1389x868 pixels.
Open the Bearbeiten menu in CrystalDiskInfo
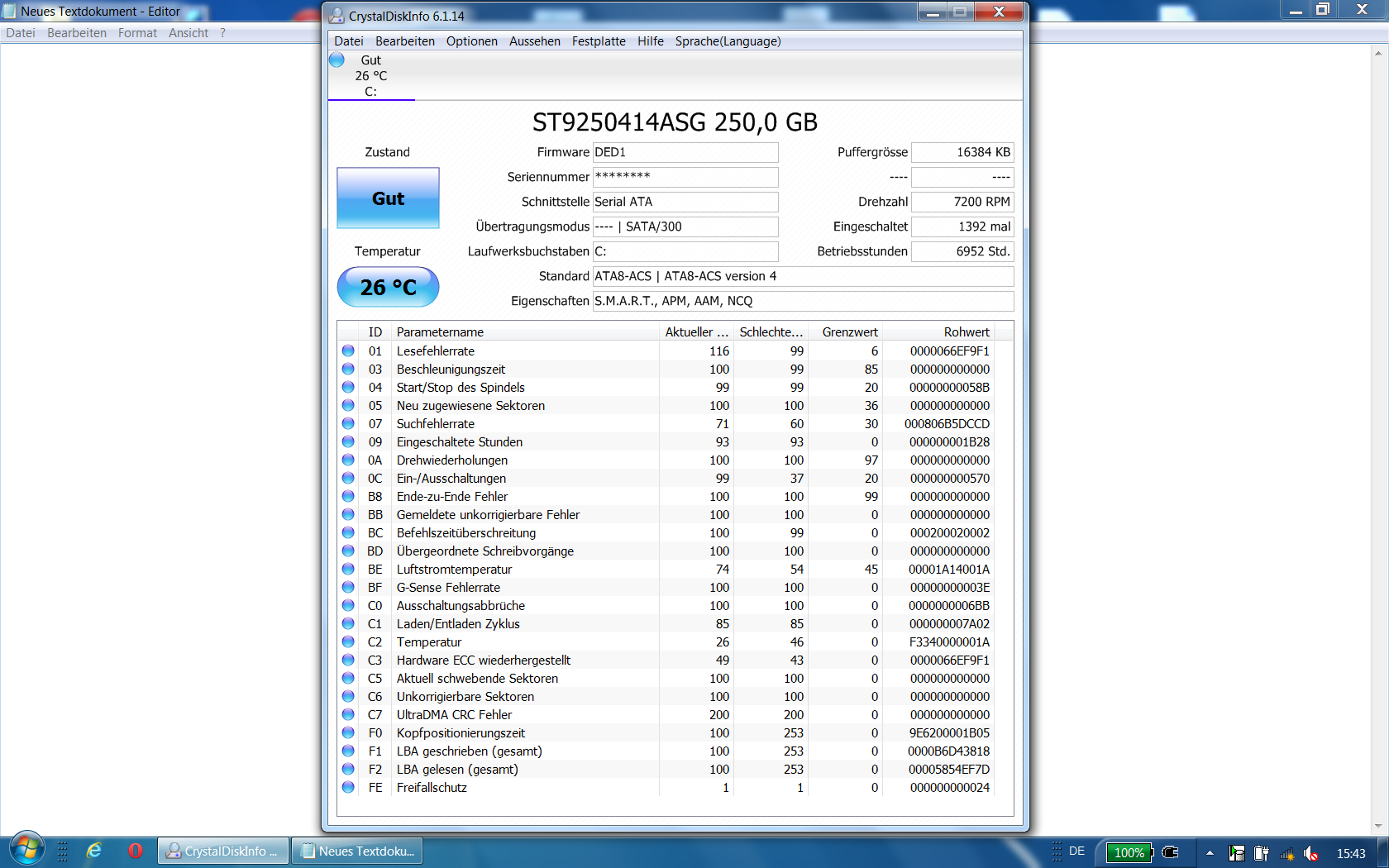point(405,41)
